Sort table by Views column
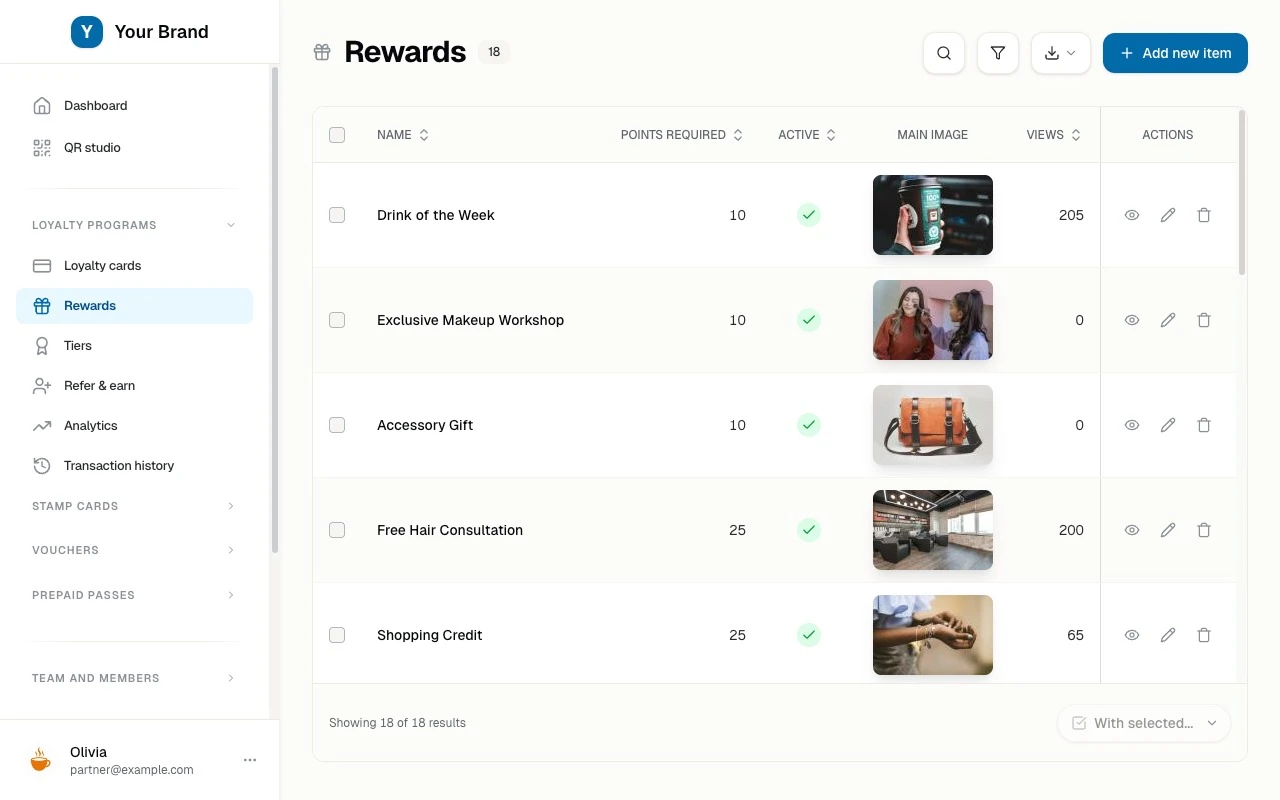Viewport: 1280px width, 800px height. tap(1054, 135)
